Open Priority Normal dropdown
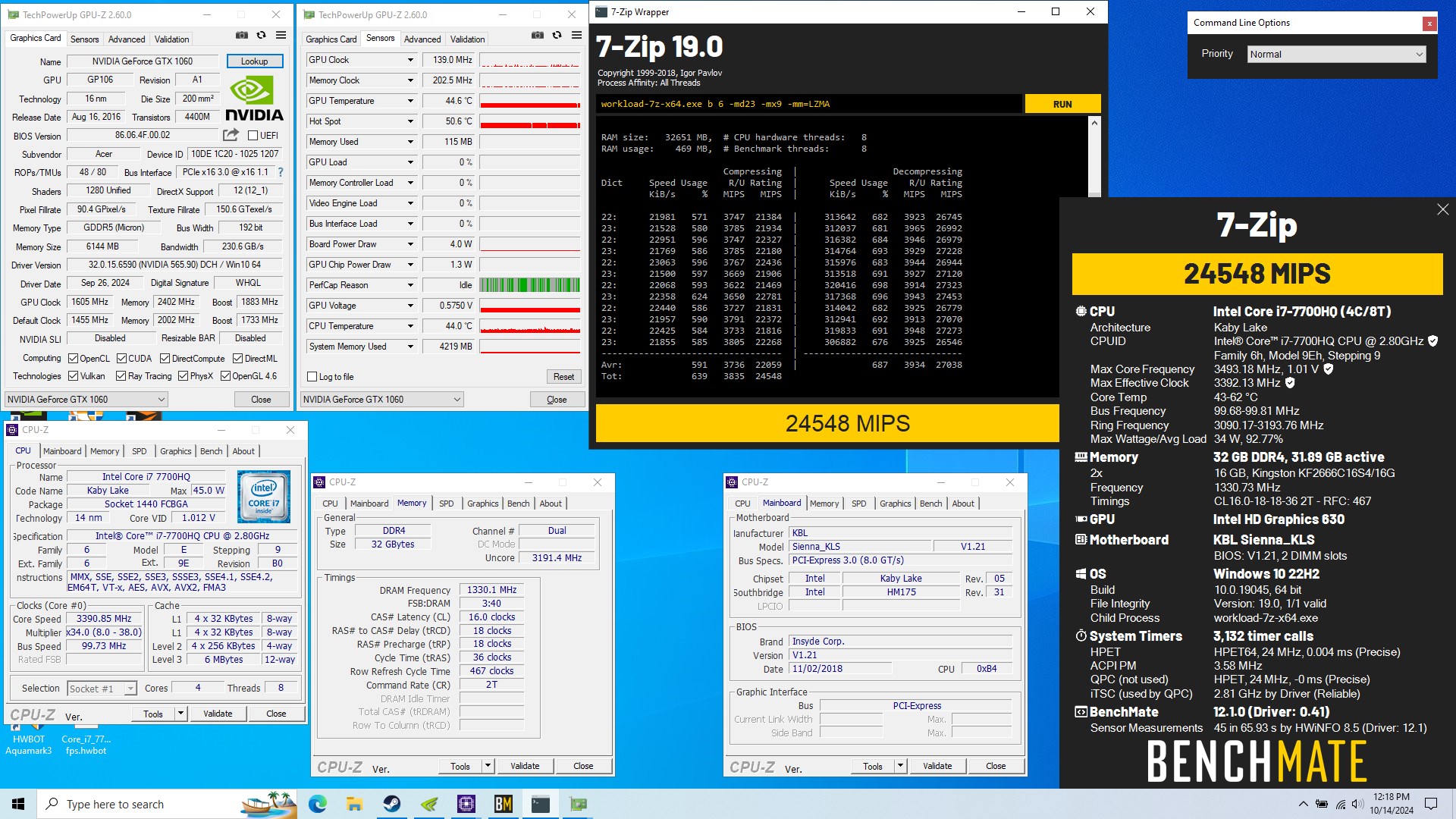 tap(1336, 55)
